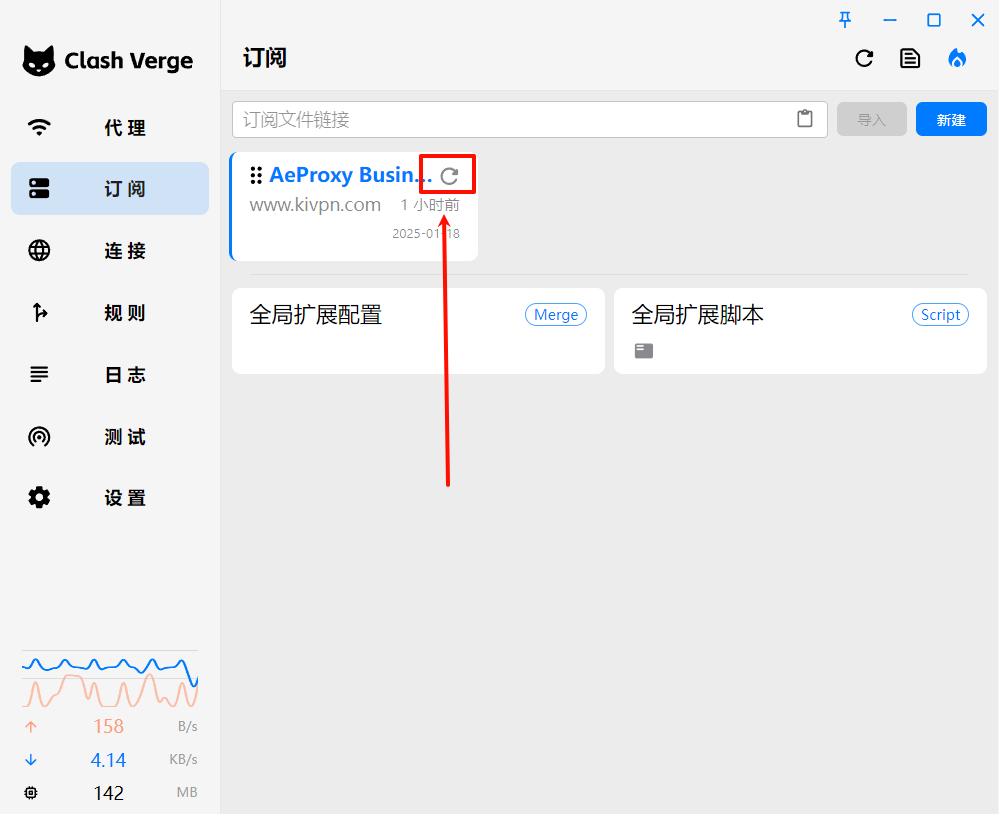
Task: Pin the window with the pushpin icon
Action: pyautogui.click(x=845, y=20)
